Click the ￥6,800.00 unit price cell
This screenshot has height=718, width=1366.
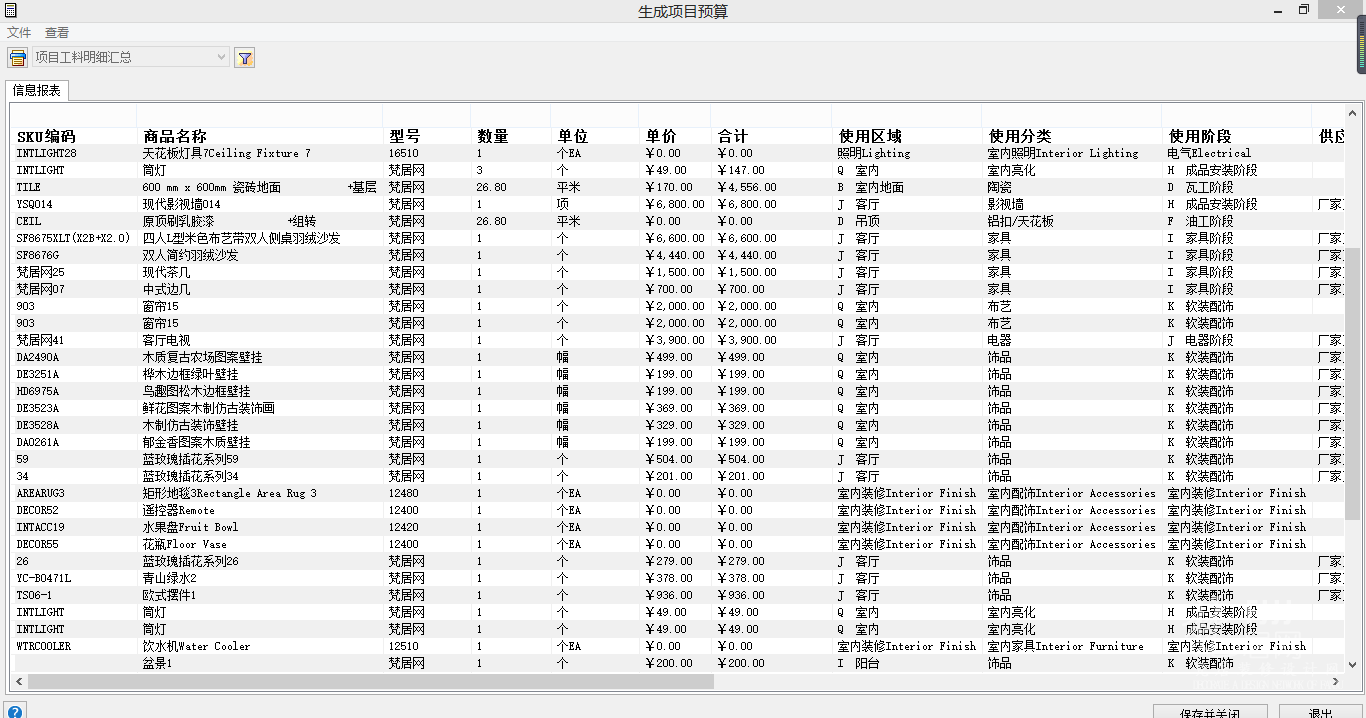(675, 204)
